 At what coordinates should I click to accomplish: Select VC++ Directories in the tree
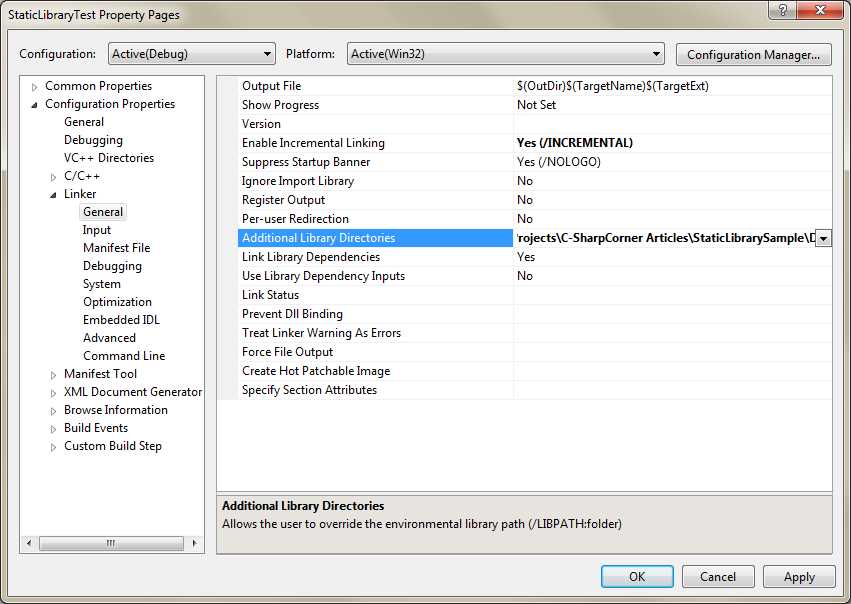[x=109, y=157]
